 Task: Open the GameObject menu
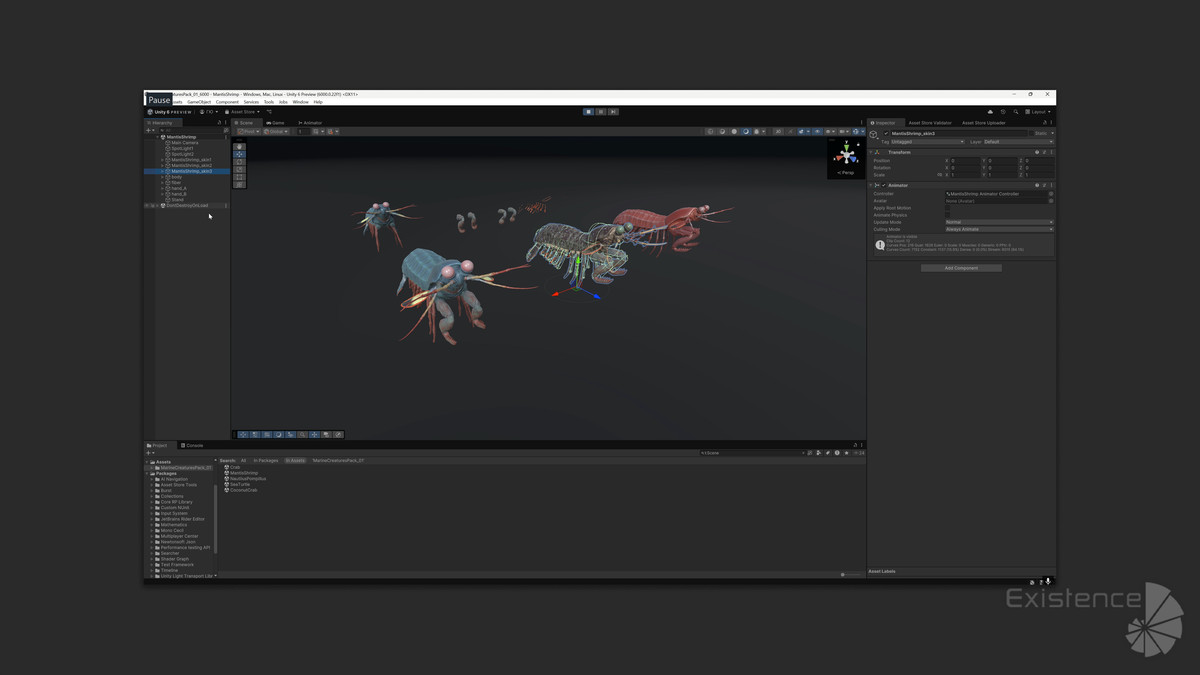[199, 102]
